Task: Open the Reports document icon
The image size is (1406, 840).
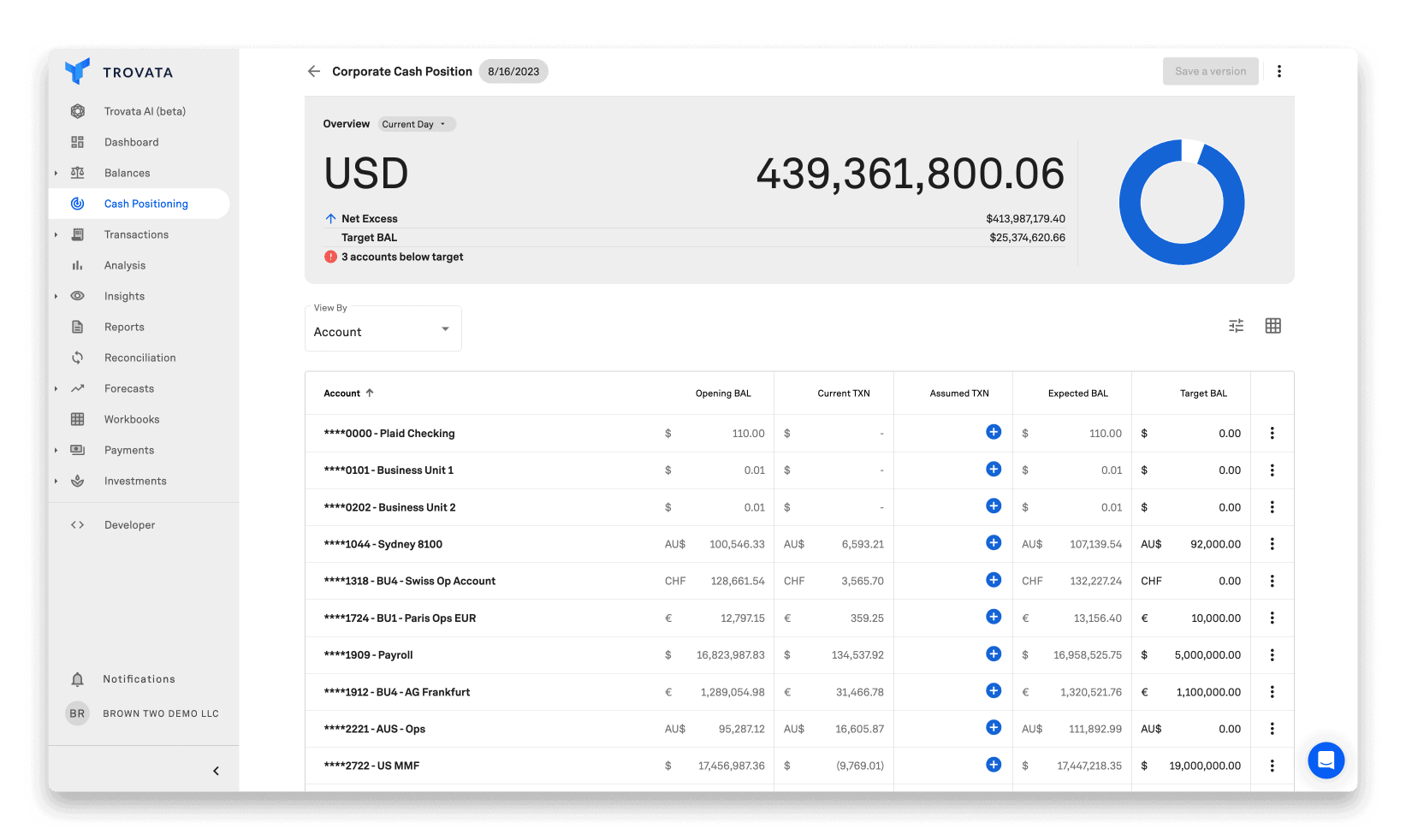Action: point(78,326)
